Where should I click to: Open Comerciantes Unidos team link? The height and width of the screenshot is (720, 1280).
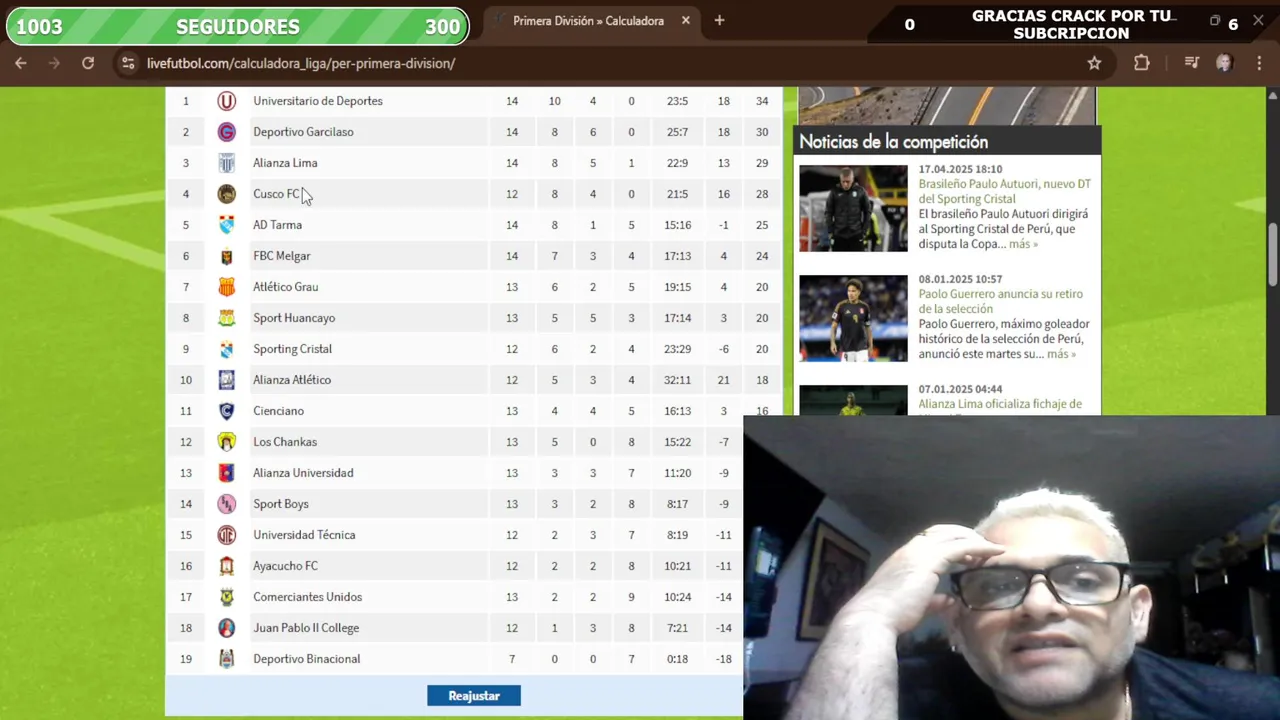point(308,597)
